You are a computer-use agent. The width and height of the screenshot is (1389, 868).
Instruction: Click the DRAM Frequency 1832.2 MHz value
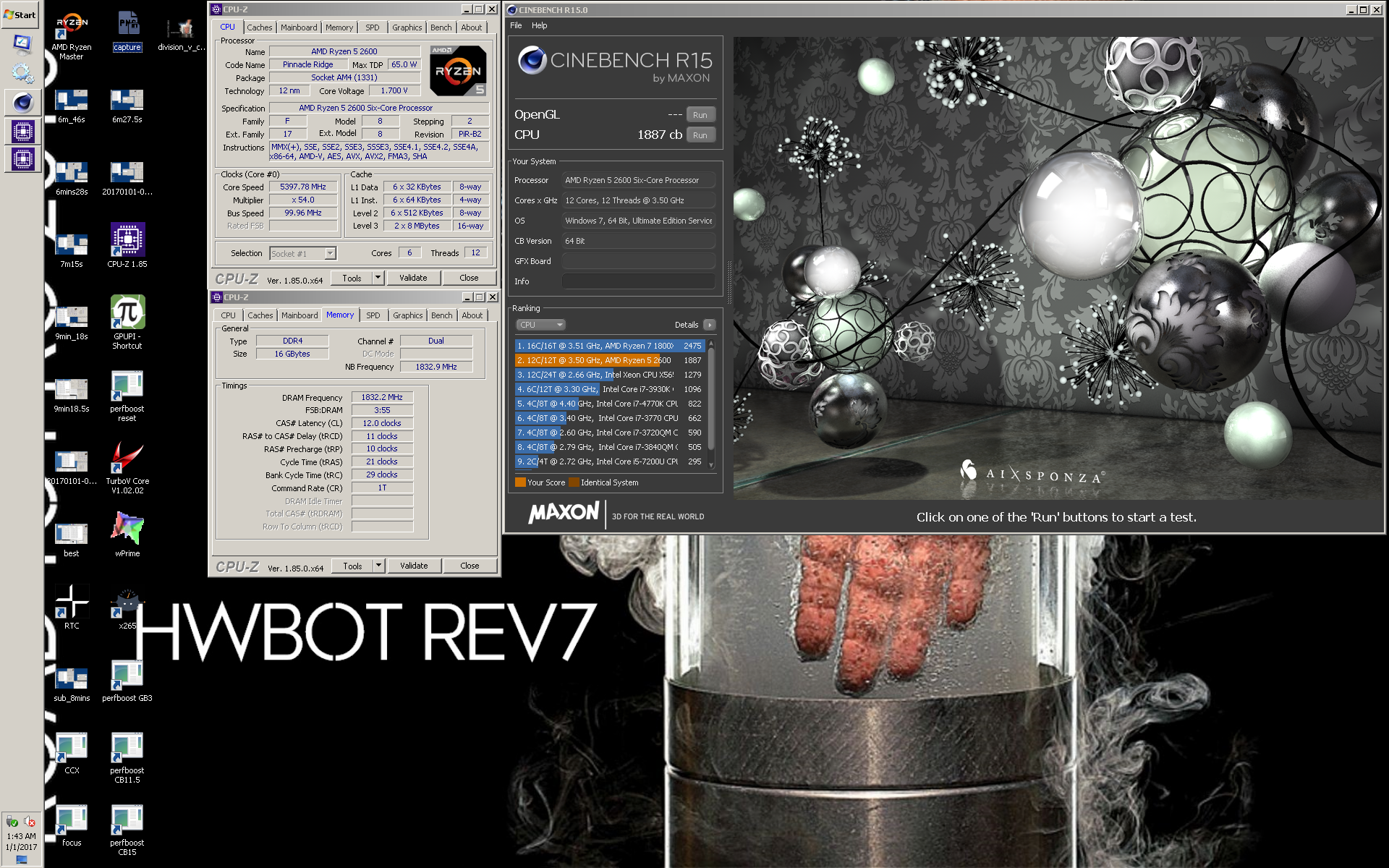click(x=382, y=397)
